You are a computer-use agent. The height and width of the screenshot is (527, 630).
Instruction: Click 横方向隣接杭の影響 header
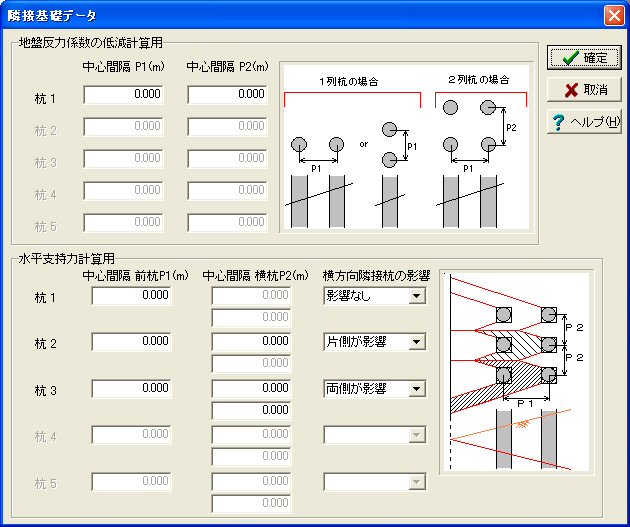coord(377,276)
